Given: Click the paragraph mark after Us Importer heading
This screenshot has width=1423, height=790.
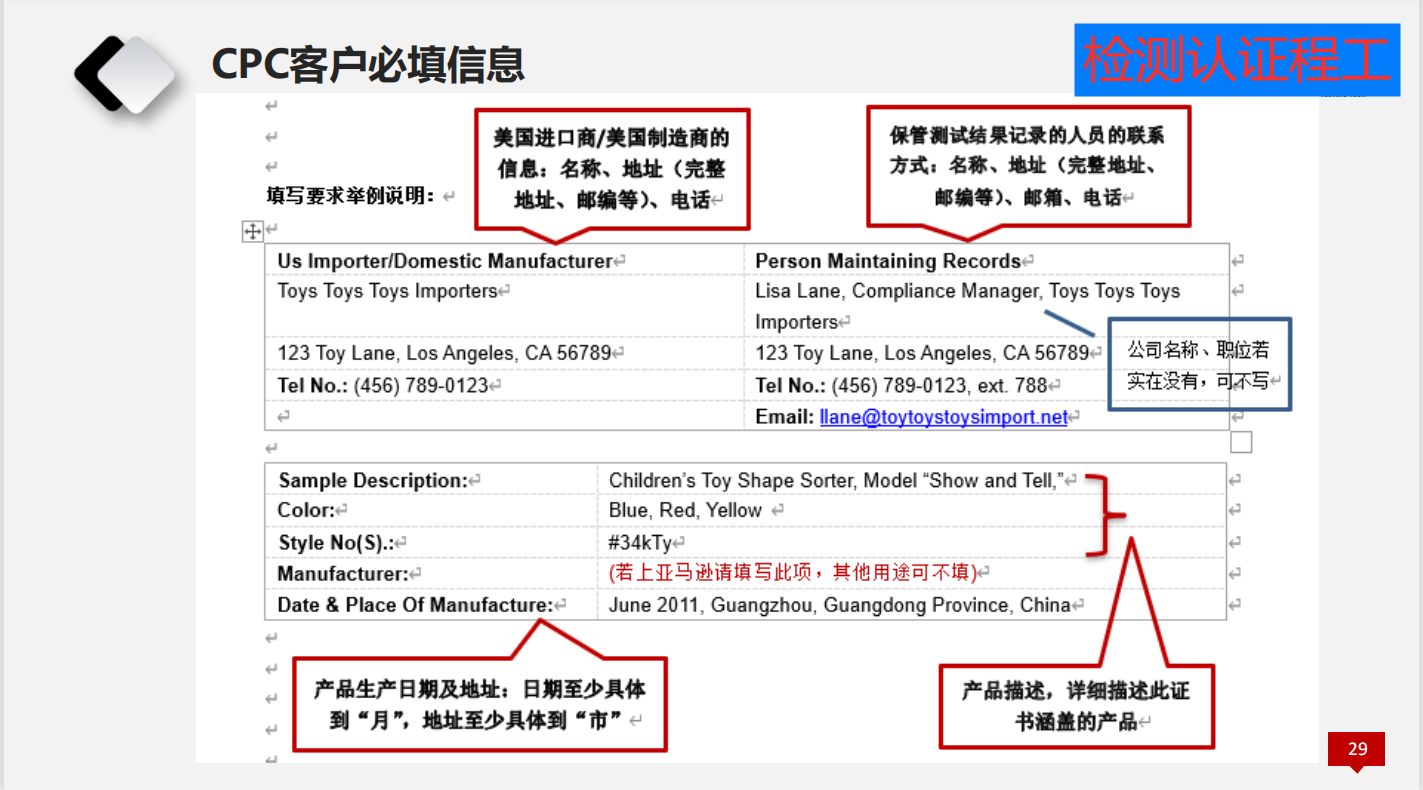Looking at the screenshot, I should 618,260.
